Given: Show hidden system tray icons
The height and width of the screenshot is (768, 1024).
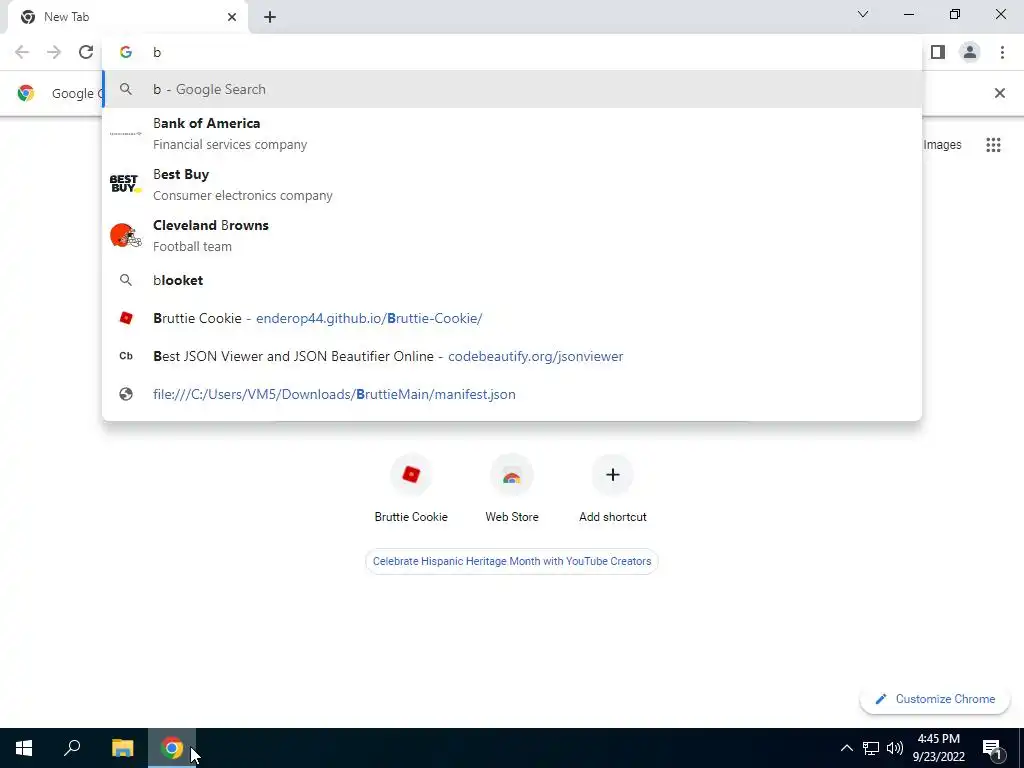Looking at the screenshot, I should coord(846,748).
